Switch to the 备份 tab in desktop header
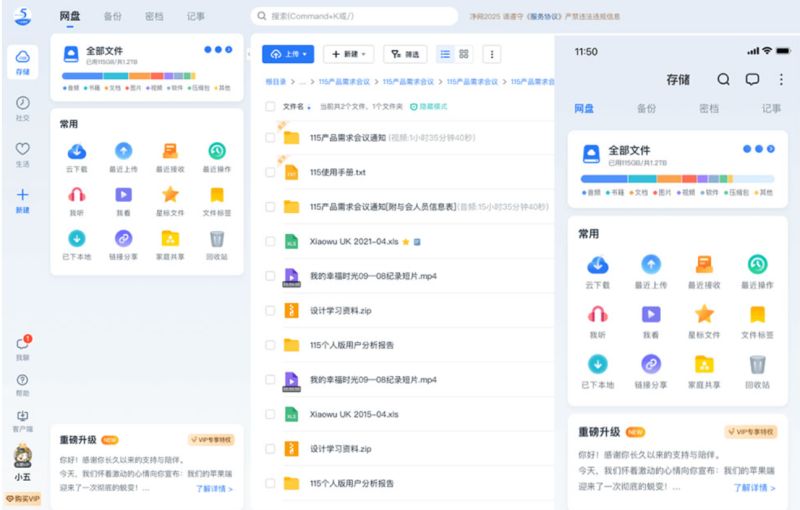Viewport: 800px width, 510px height. pos(113,16)
